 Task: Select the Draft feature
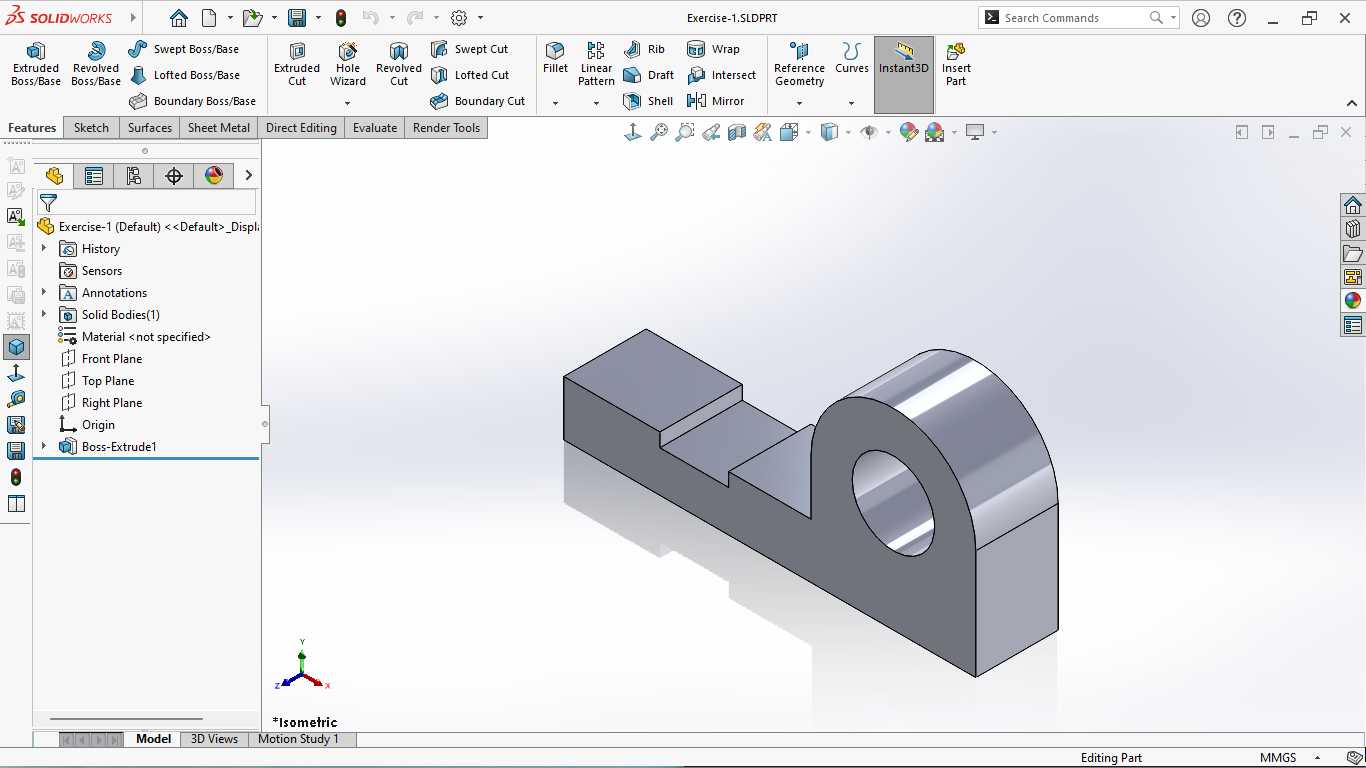tap(648, 75)
